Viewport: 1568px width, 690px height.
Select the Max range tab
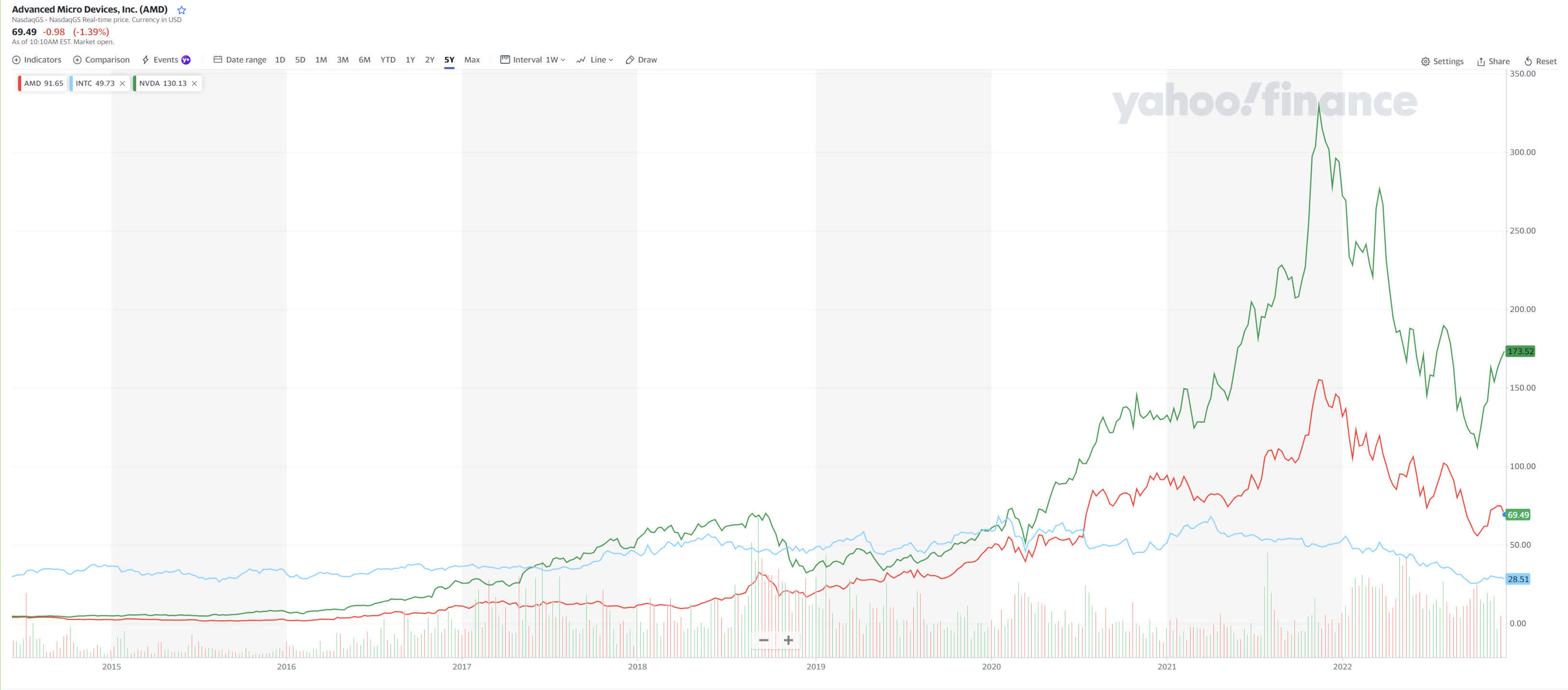click(472, 59)
